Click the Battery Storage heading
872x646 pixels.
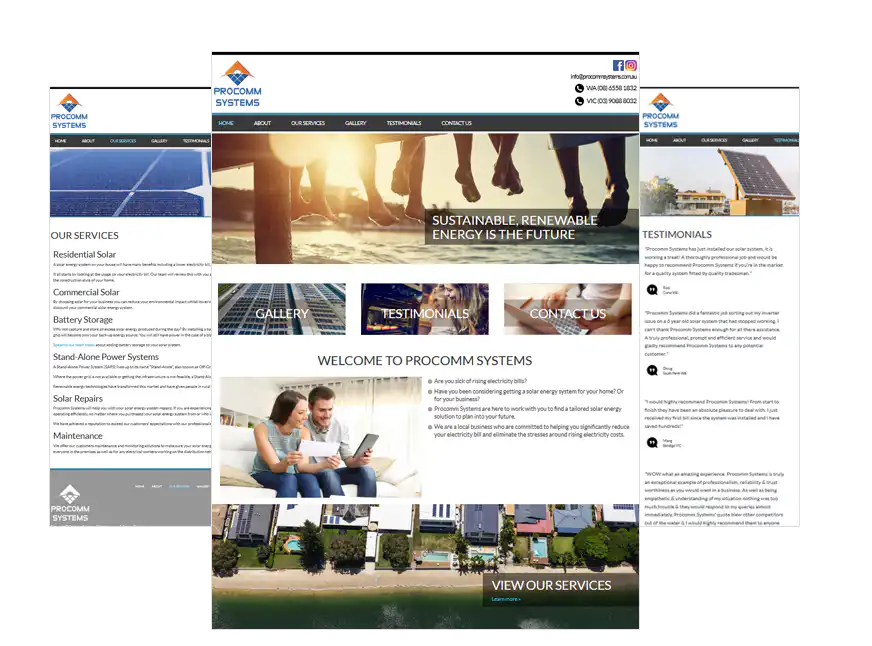coord(83,320)
